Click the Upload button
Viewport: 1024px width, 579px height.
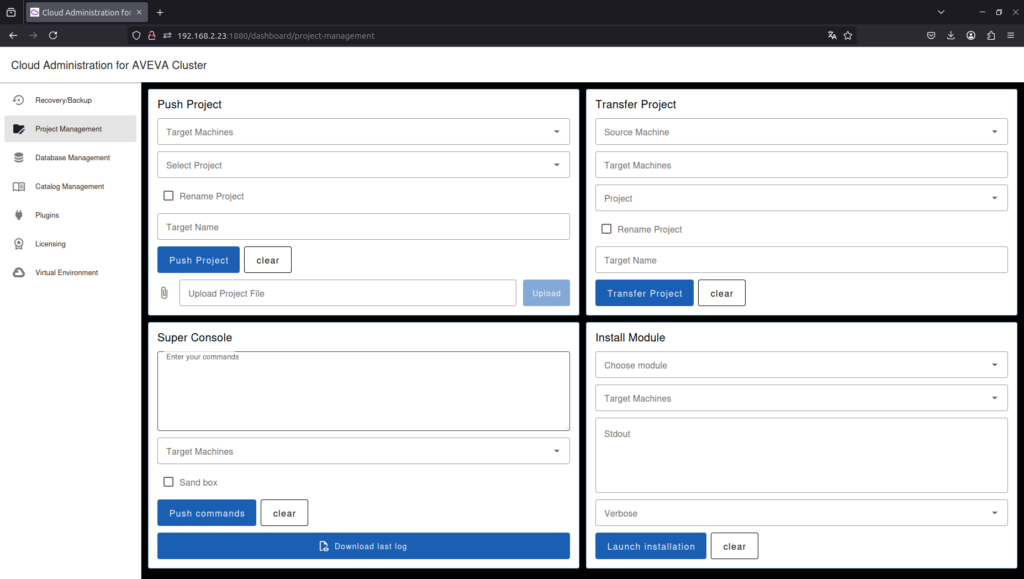(x=546, y=293)
